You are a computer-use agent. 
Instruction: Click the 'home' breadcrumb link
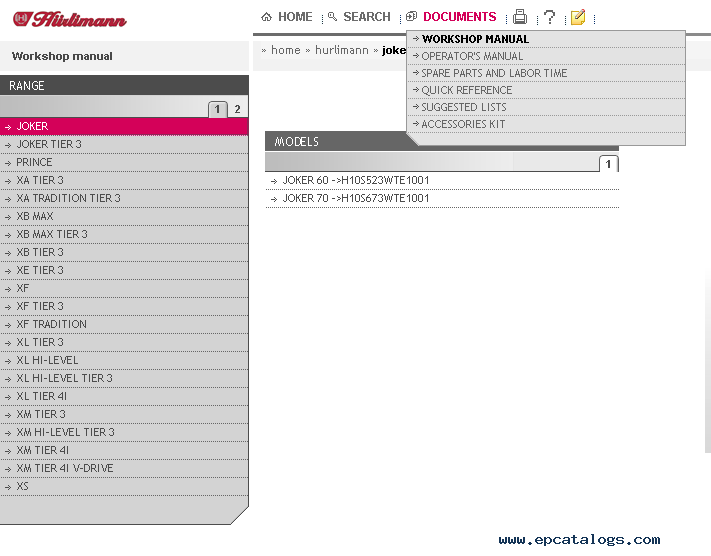[286, 50]
